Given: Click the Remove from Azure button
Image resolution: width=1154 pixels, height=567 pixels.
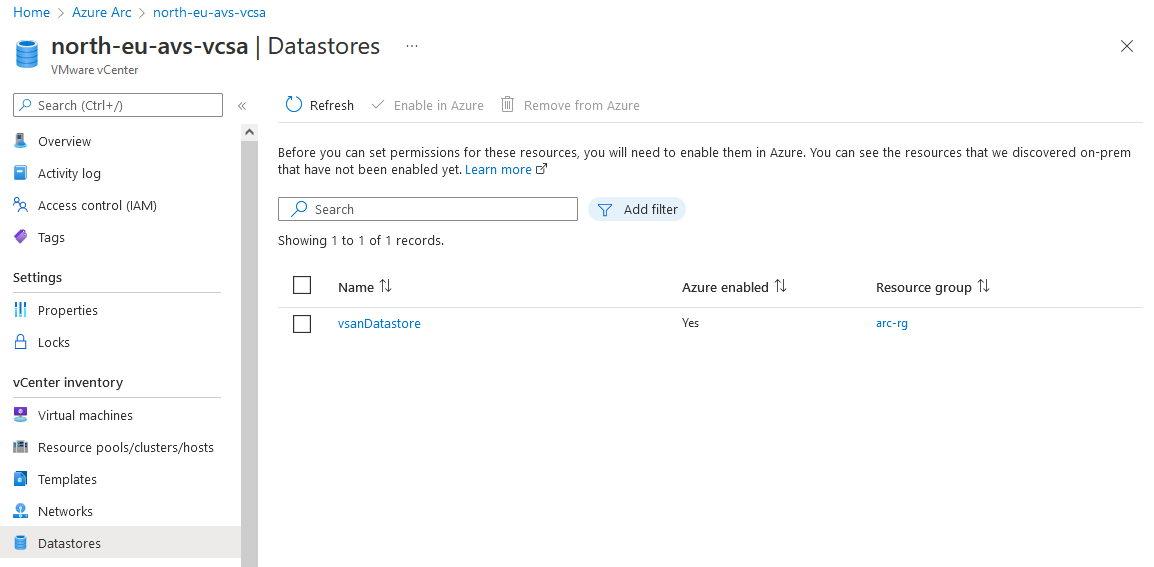Looking at the screenshot, I should click(x=570, y=105).
